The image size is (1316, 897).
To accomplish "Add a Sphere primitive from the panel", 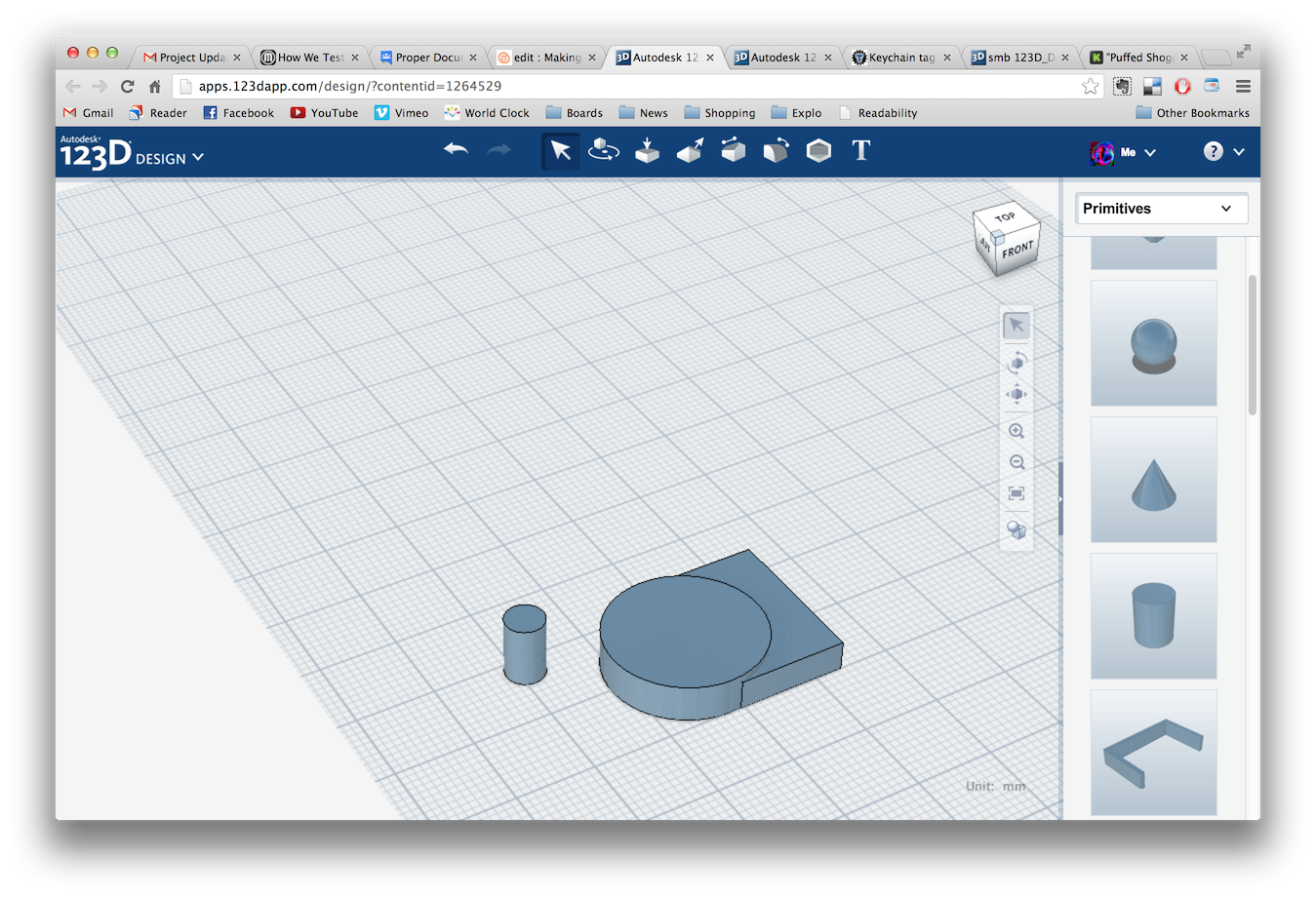I will coord(1153,343).
